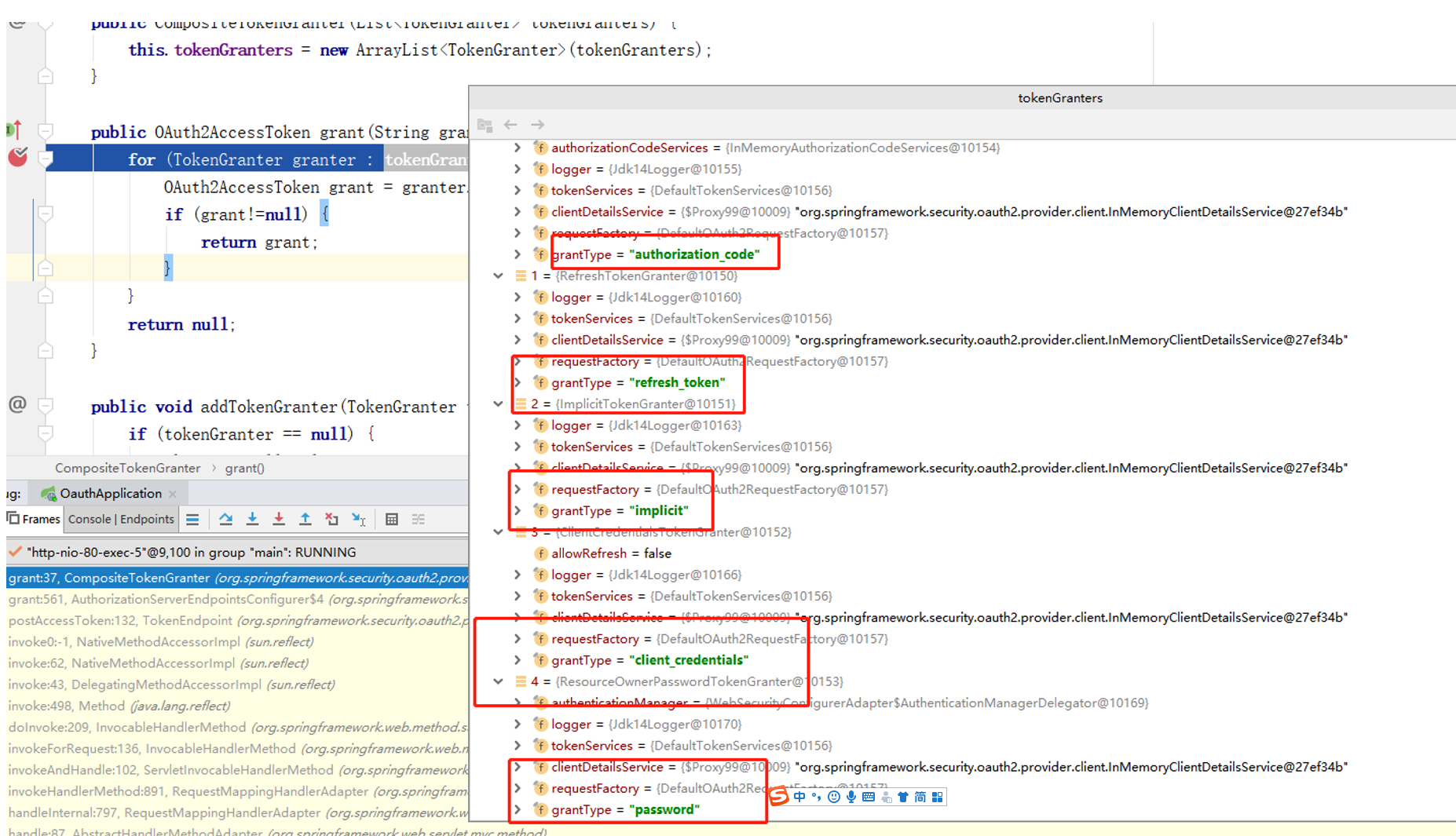The width and height of the screenshot is (1456, 836).
Task: Select frame invoke0:-1, NativeMethodAccessorImpl
Action: tap(237, 641)
